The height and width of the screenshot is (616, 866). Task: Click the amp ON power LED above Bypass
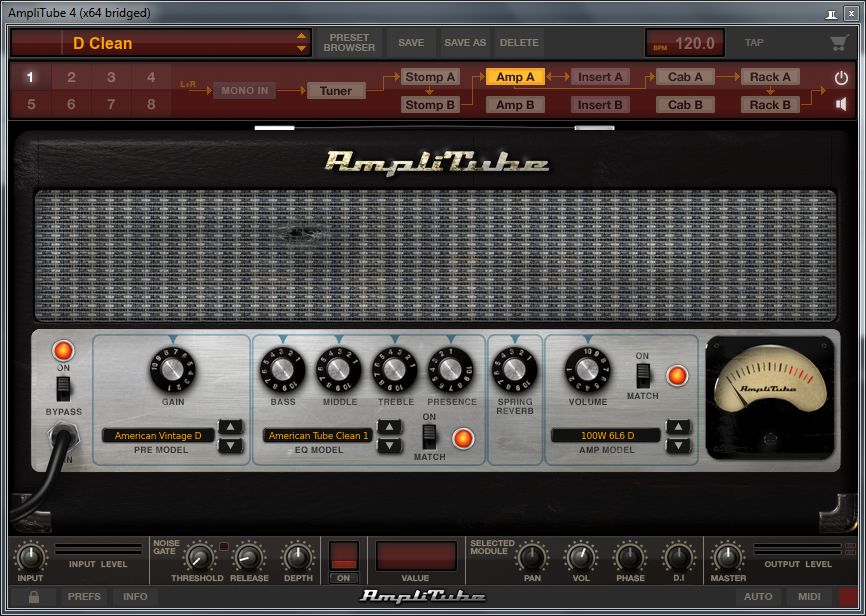[x=63, y=350]
